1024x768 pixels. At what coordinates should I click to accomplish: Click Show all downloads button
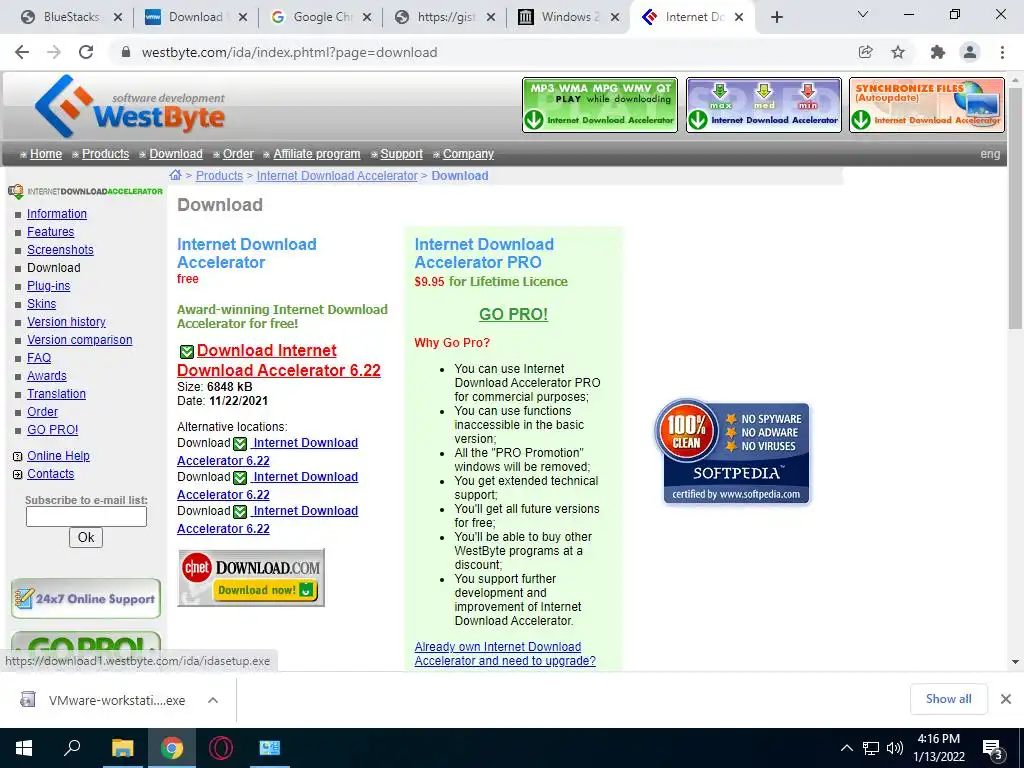[948, 699]
